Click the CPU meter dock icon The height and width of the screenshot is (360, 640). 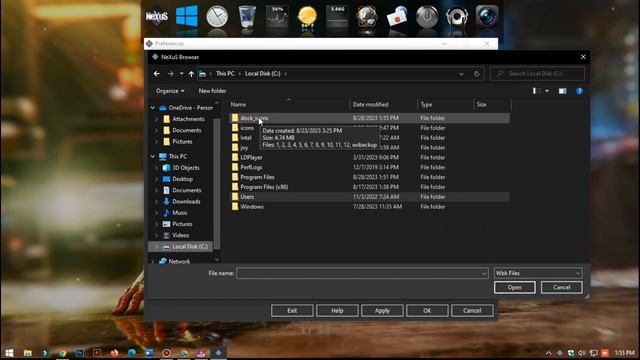click(x=277, y=17)
